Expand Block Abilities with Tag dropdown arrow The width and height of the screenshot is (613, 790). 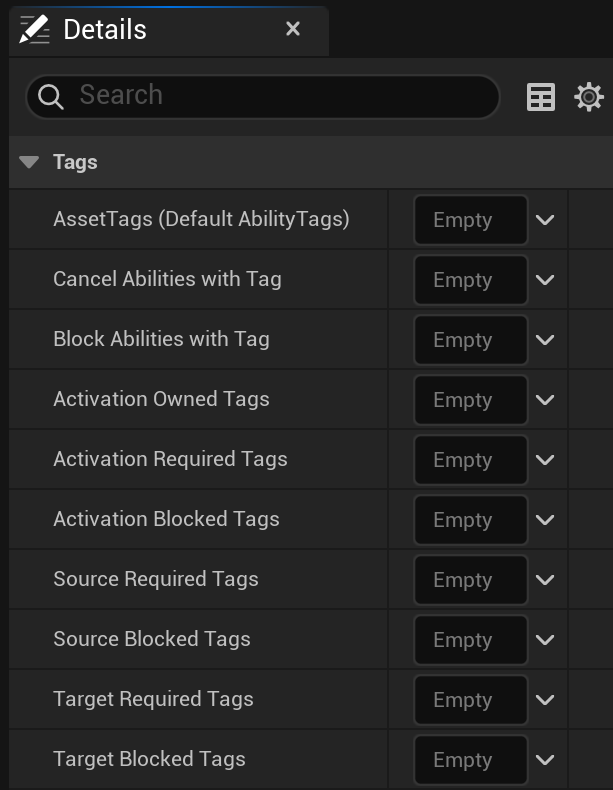click(545, 340)
